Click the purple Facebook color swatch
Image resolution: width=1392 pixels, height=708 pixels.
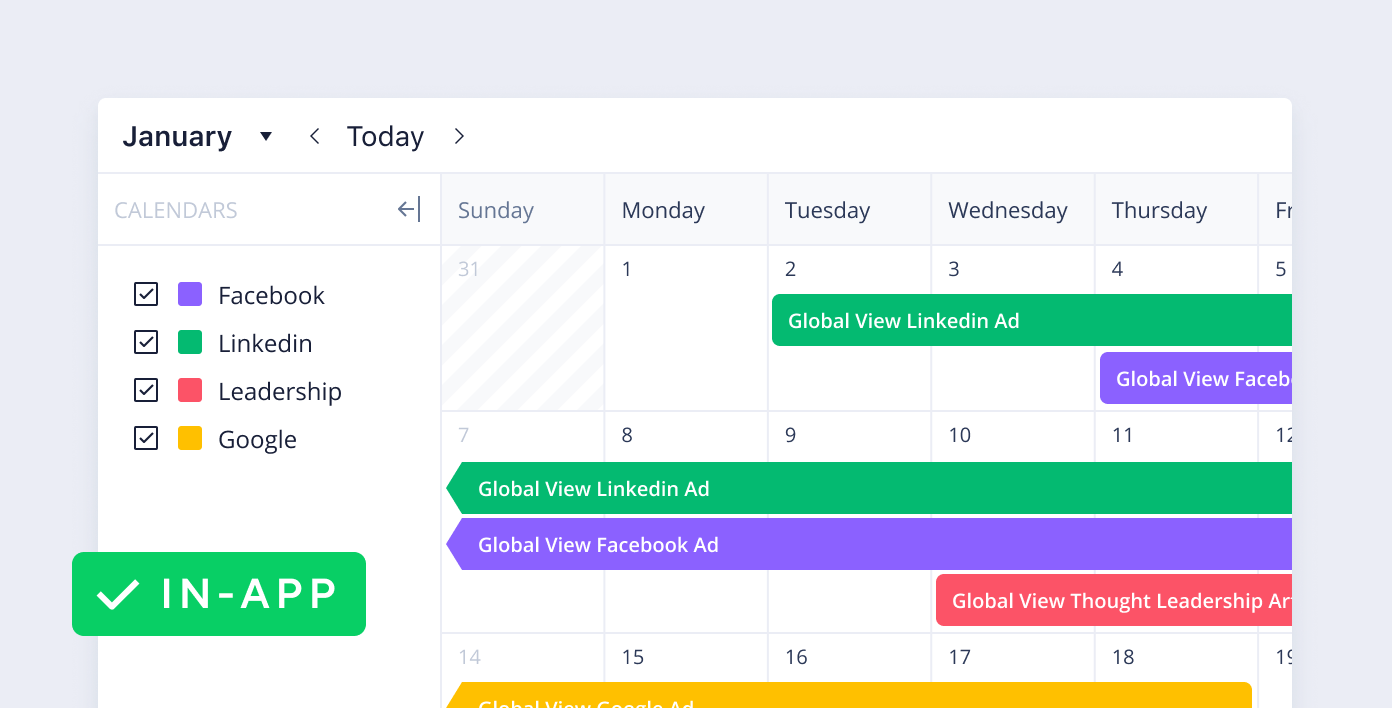click(190, 294)
